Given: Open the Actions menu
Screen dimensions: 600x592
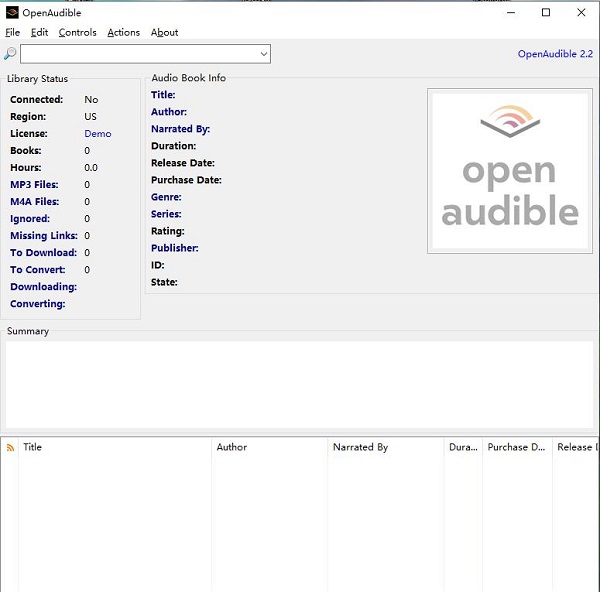Looking at the screenshot, I should pyautogui.click(x=123, y=33).
